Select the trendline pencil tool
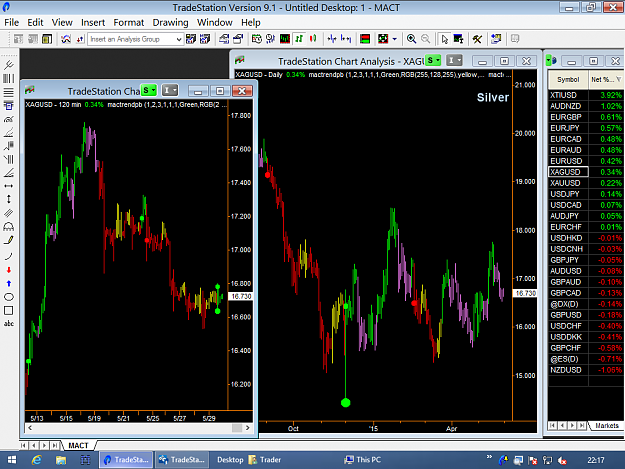The width and height of the screenshot is (625, 469). coord(8,240)
